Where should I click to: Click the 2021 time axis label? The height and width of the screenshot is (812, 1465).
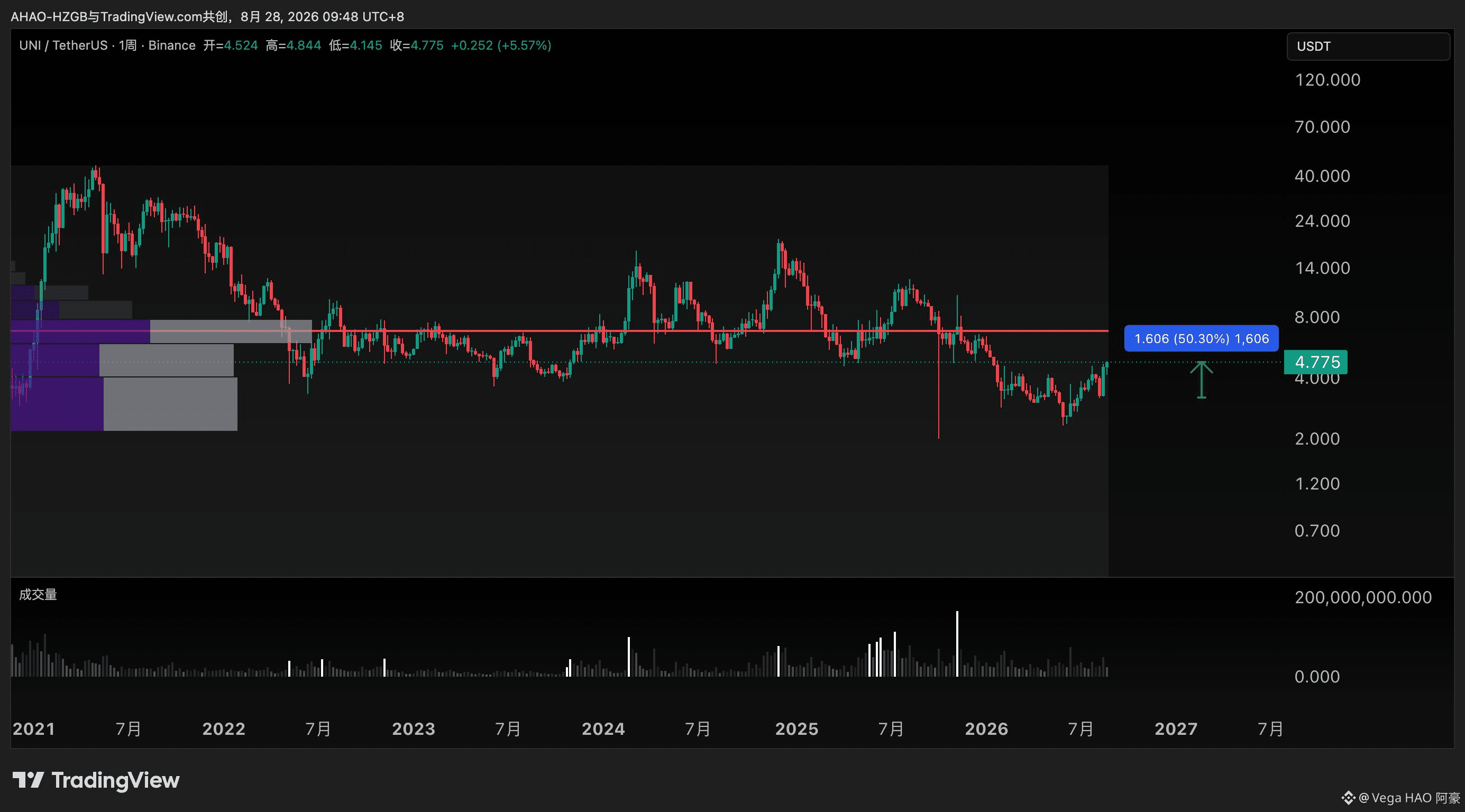(33, 729)
